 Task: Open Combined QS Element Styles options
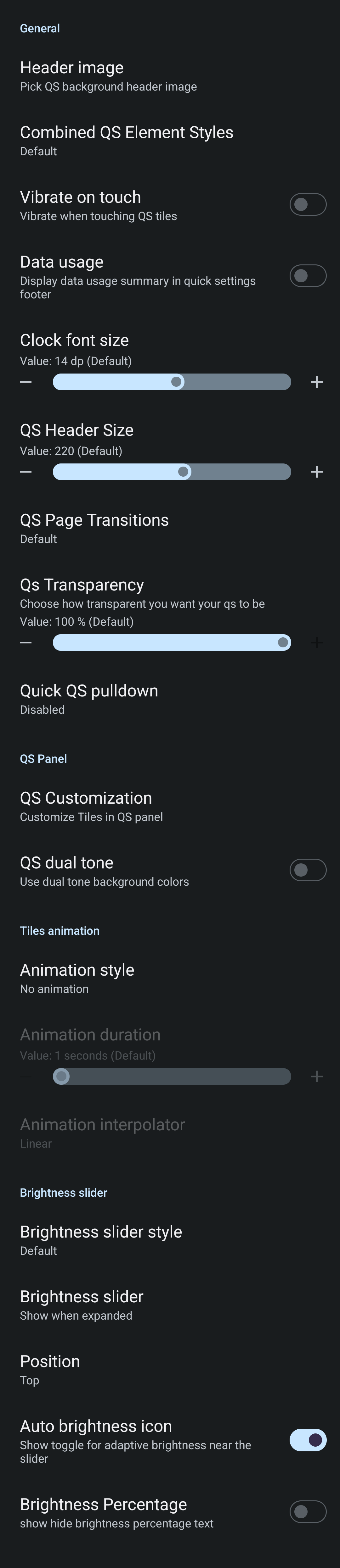pyautogui.click(x=126, y=141)
